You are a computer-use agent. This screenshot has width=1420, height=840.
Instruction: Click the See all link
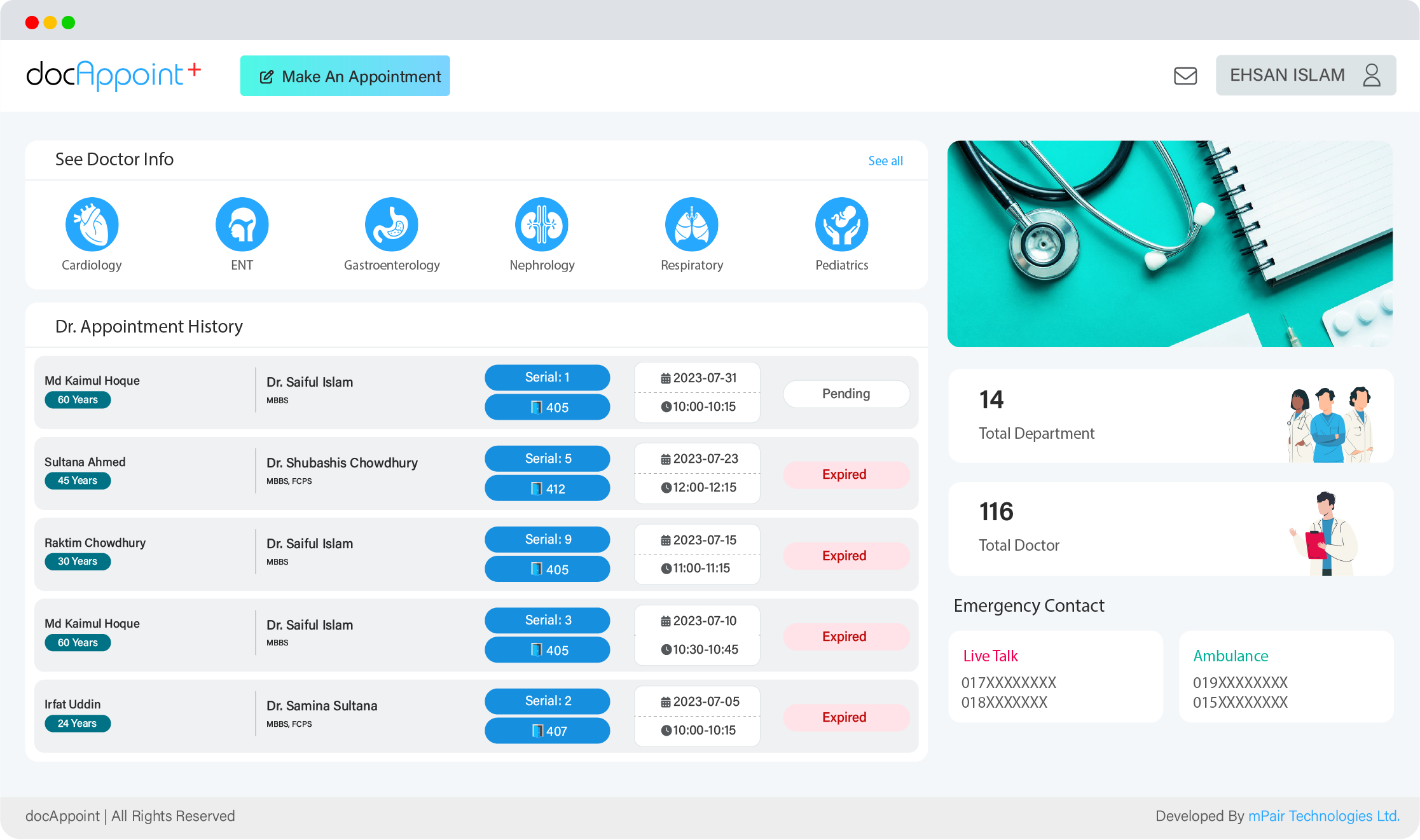(885, 161)
